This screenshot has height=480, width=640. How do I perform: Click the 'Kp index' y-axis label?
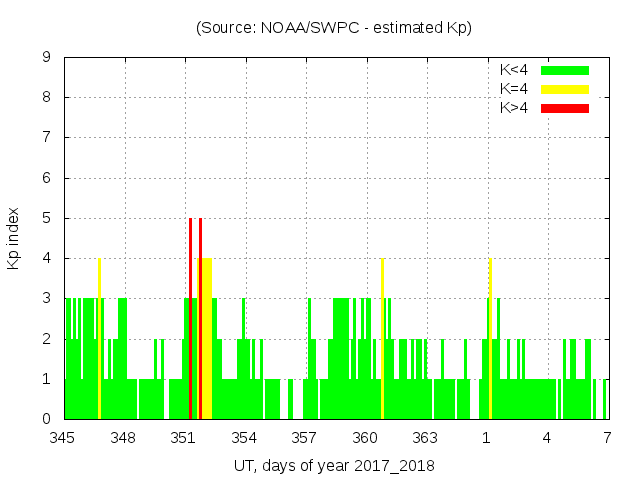pyautogui.click(x=14, y=238)
